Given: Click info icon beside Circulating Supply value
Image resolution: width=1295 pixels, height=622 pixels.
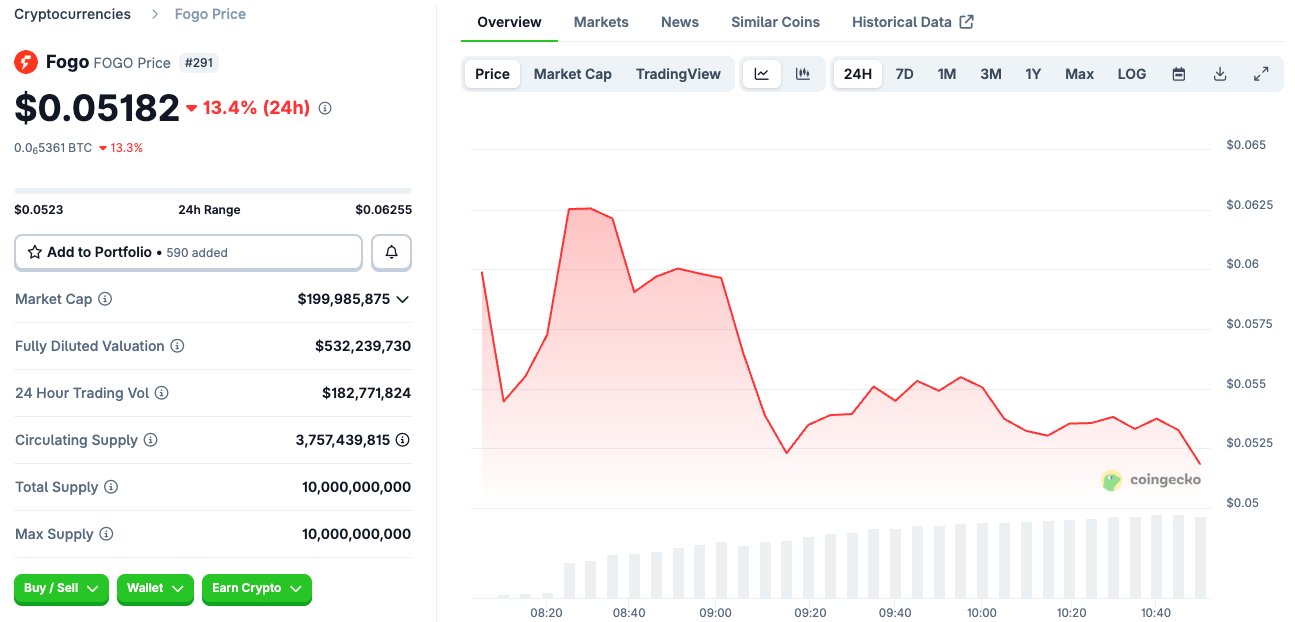Looking at the screenshot, I should pyautogui.click(x=403, y=440).
